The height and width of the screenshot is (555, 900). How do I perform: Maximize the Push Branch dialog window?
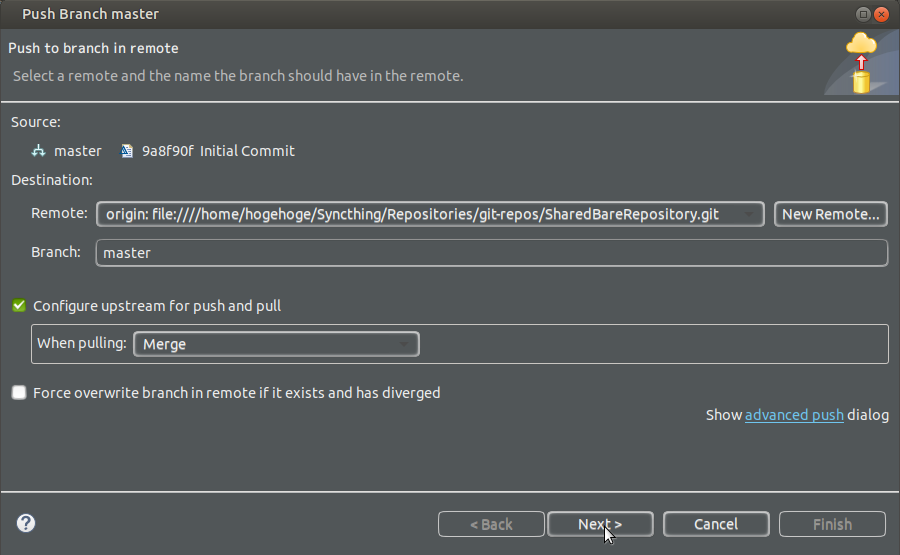coord(862,14)
